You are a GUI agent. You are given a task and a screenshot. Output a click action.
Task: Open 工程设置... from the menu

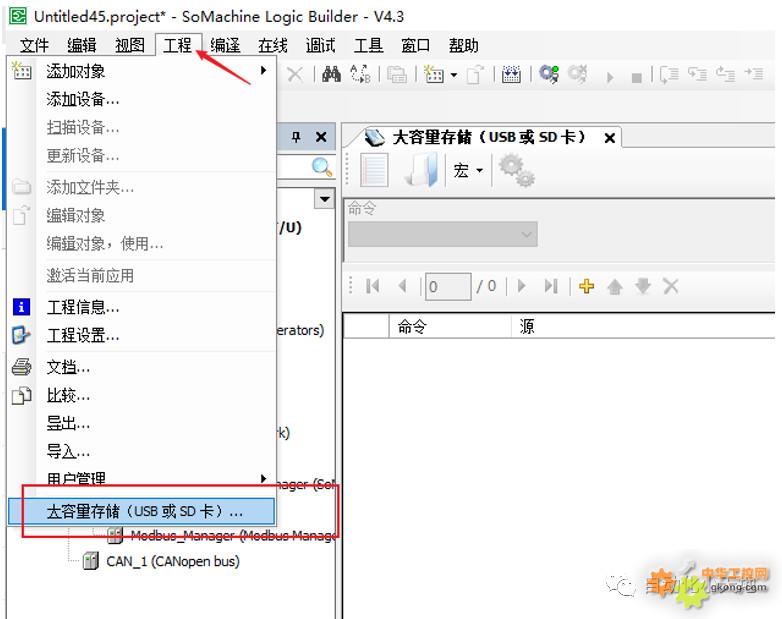[142, 335]
